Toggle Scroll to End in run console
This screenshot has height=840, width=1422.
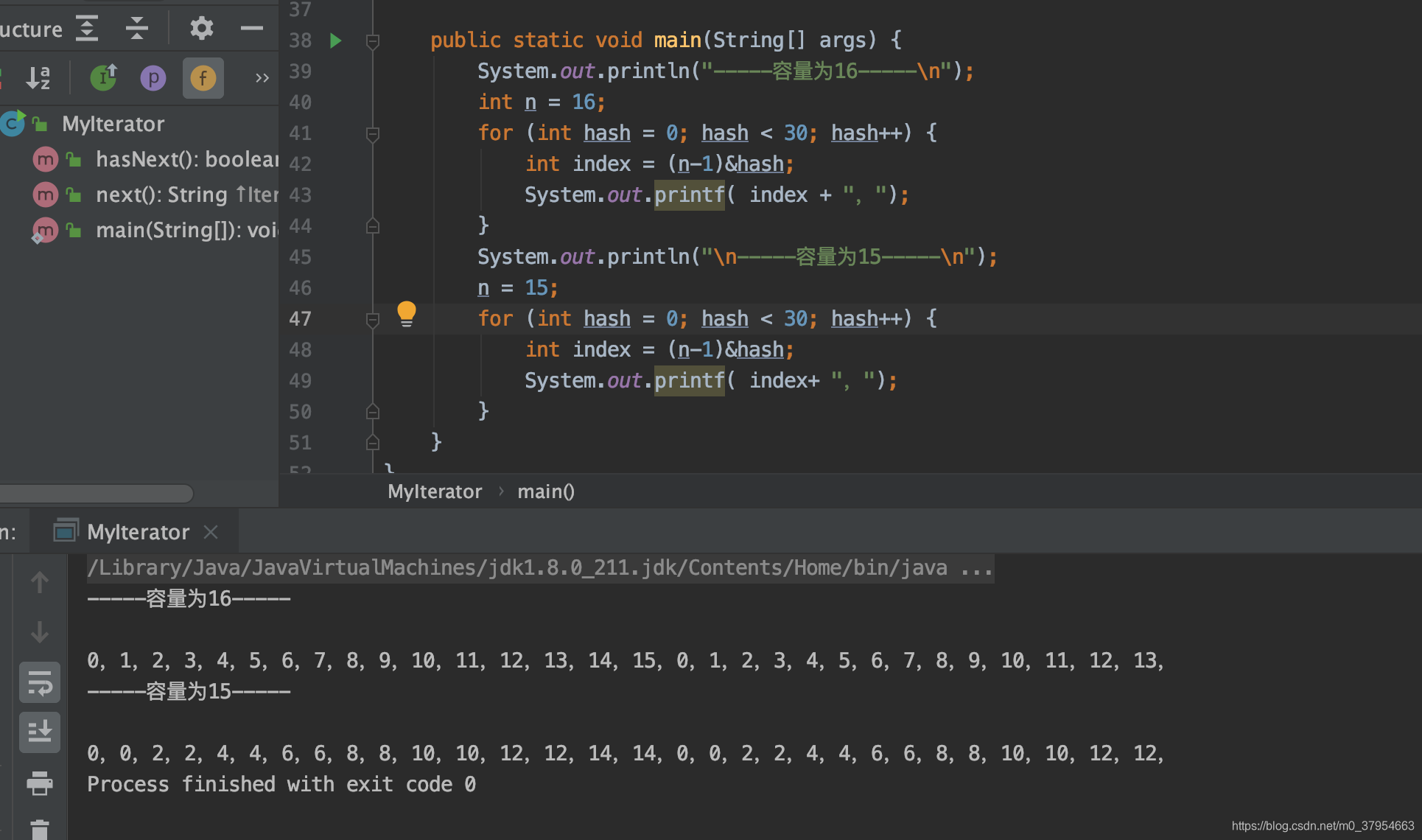[x=40, y=732]
